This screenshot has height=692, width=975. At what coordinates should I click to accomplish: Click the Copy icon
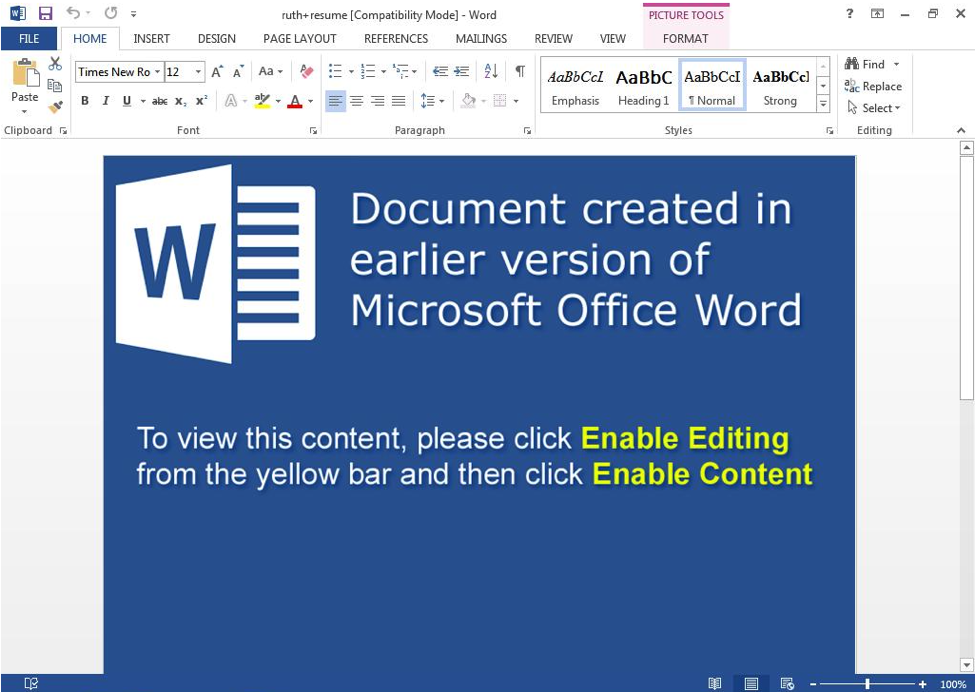pyautogui.click(x=55, y=85)
